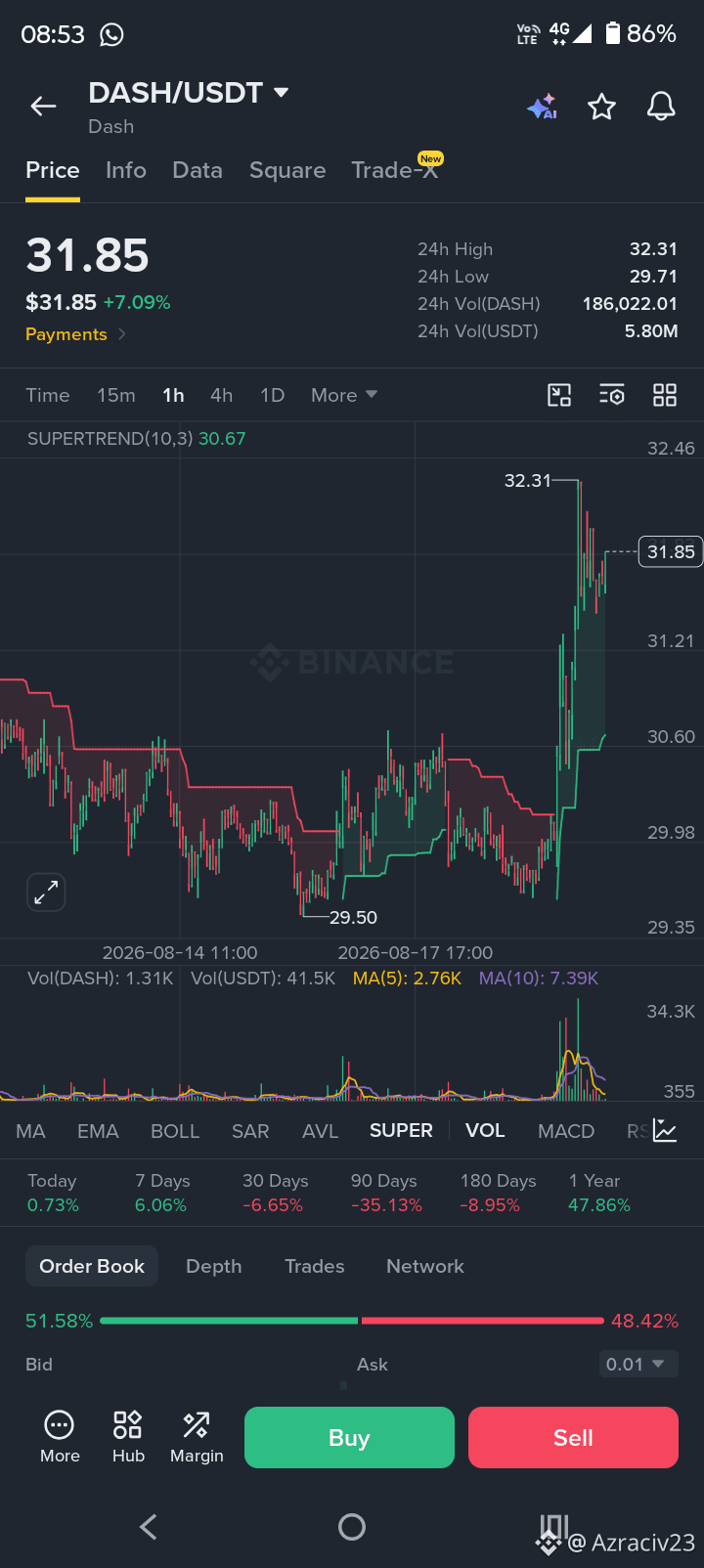Select the Time chart interval
Viewport: 704px width, 1568px height.
[48, 395]
